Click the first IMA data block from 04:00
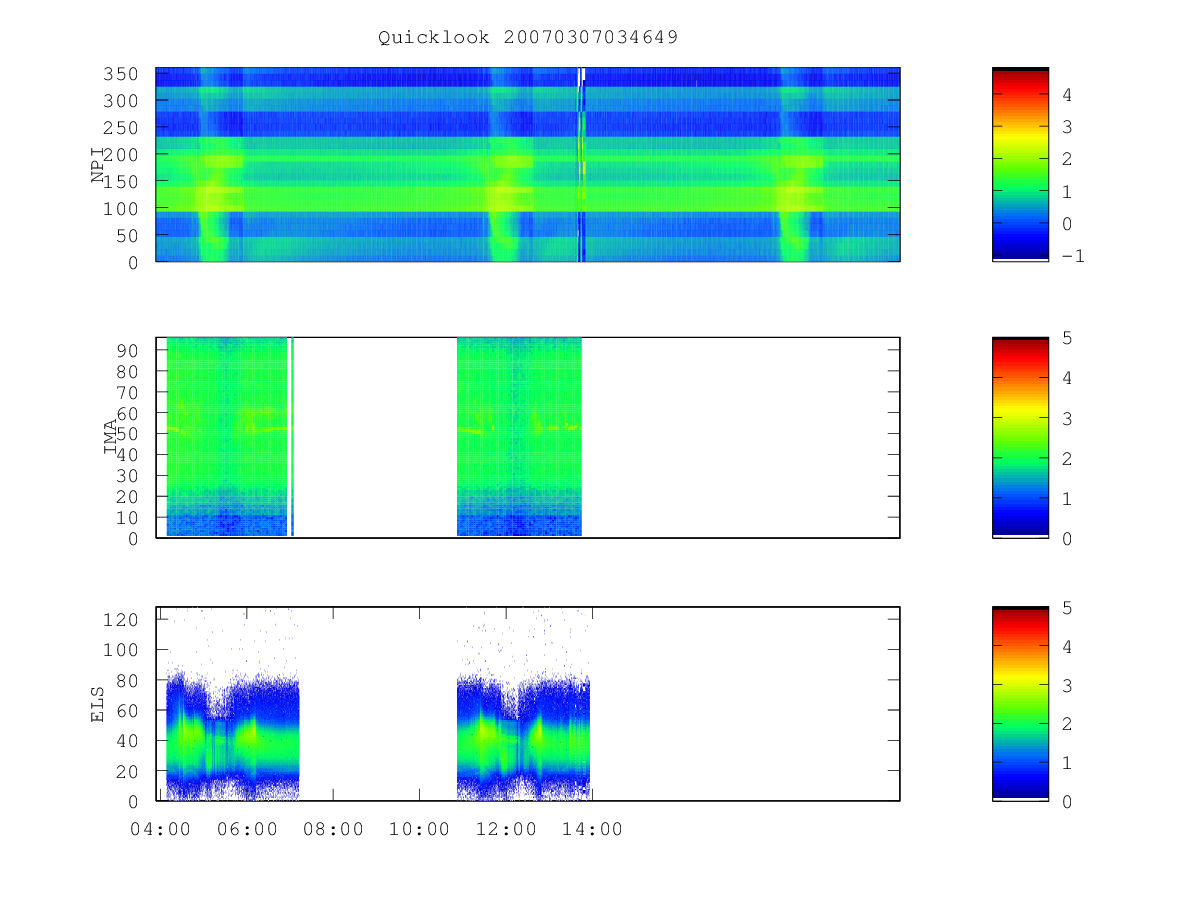 point(227,437)
